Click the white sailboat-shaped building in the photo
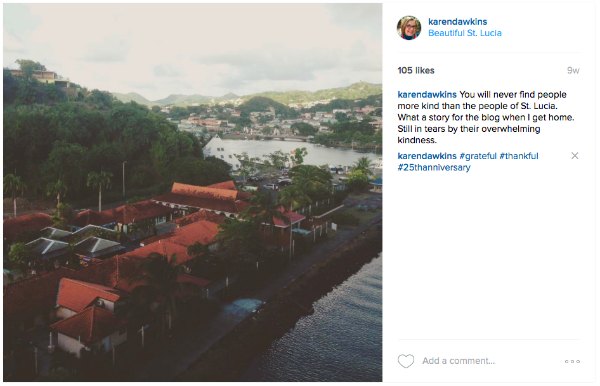Viewport: 600px width, 386px height. click(217, 147)
